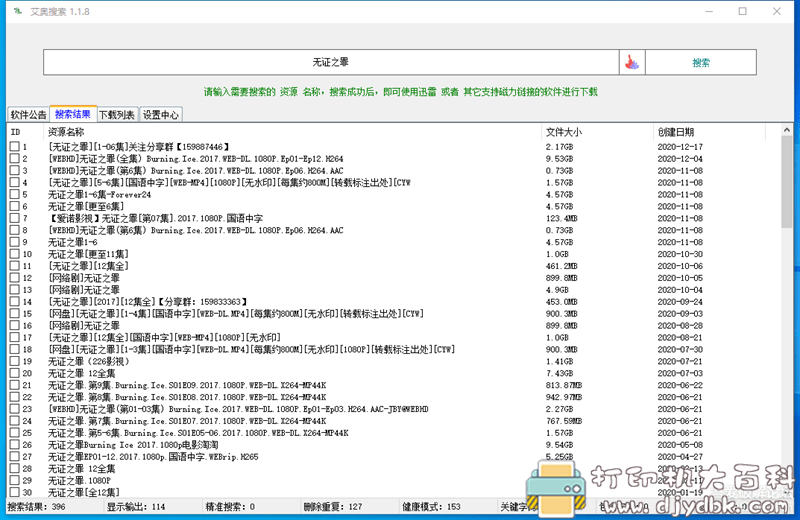Select result 无证之罪[更至11集]

click(88, 254)
